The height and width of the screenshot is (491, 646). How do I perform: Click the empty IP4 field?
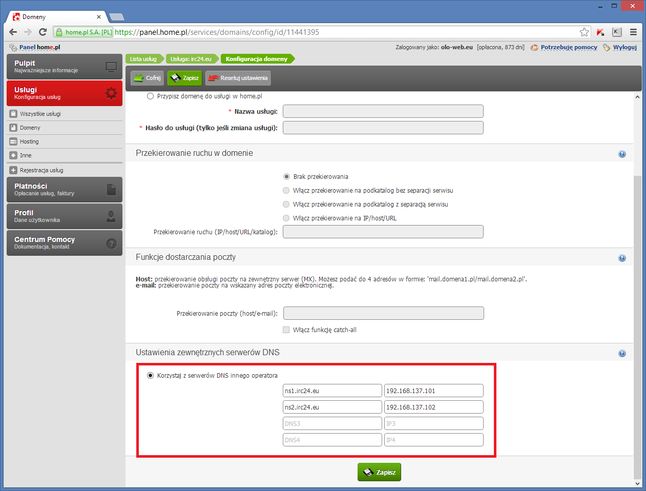[x=434, y=440]
